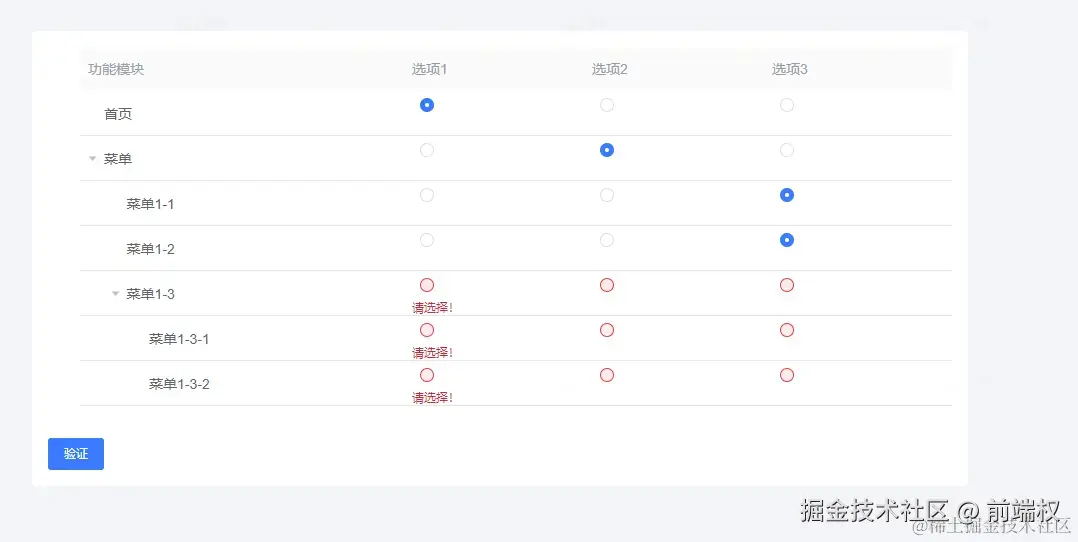Screen dimensions: 1078x542
Task: Select 选项2 radio for 菜单1-3
Action: coord(607,285)
